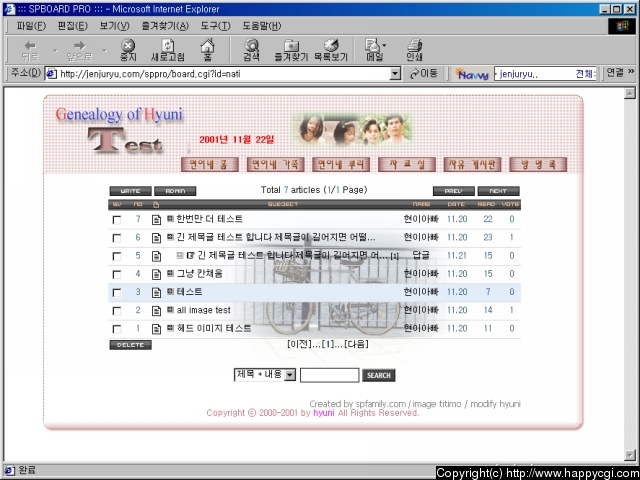Expand the 연결 links toolbar chevron
640x480 pixels.
pyautogui.click(x=631, y=72)
